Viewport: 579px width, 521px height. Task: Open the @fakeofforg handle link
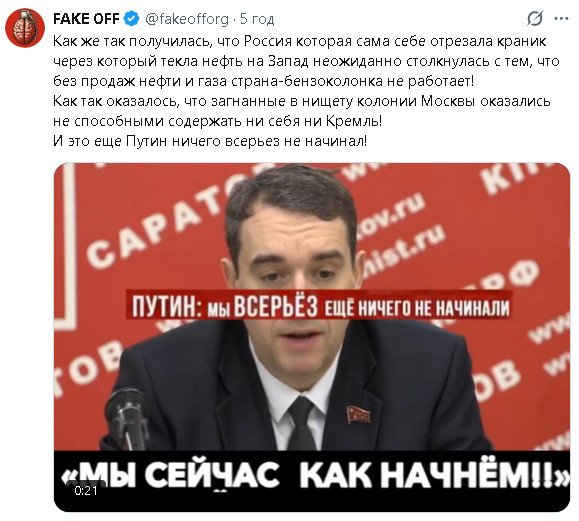tap(186, 19)
